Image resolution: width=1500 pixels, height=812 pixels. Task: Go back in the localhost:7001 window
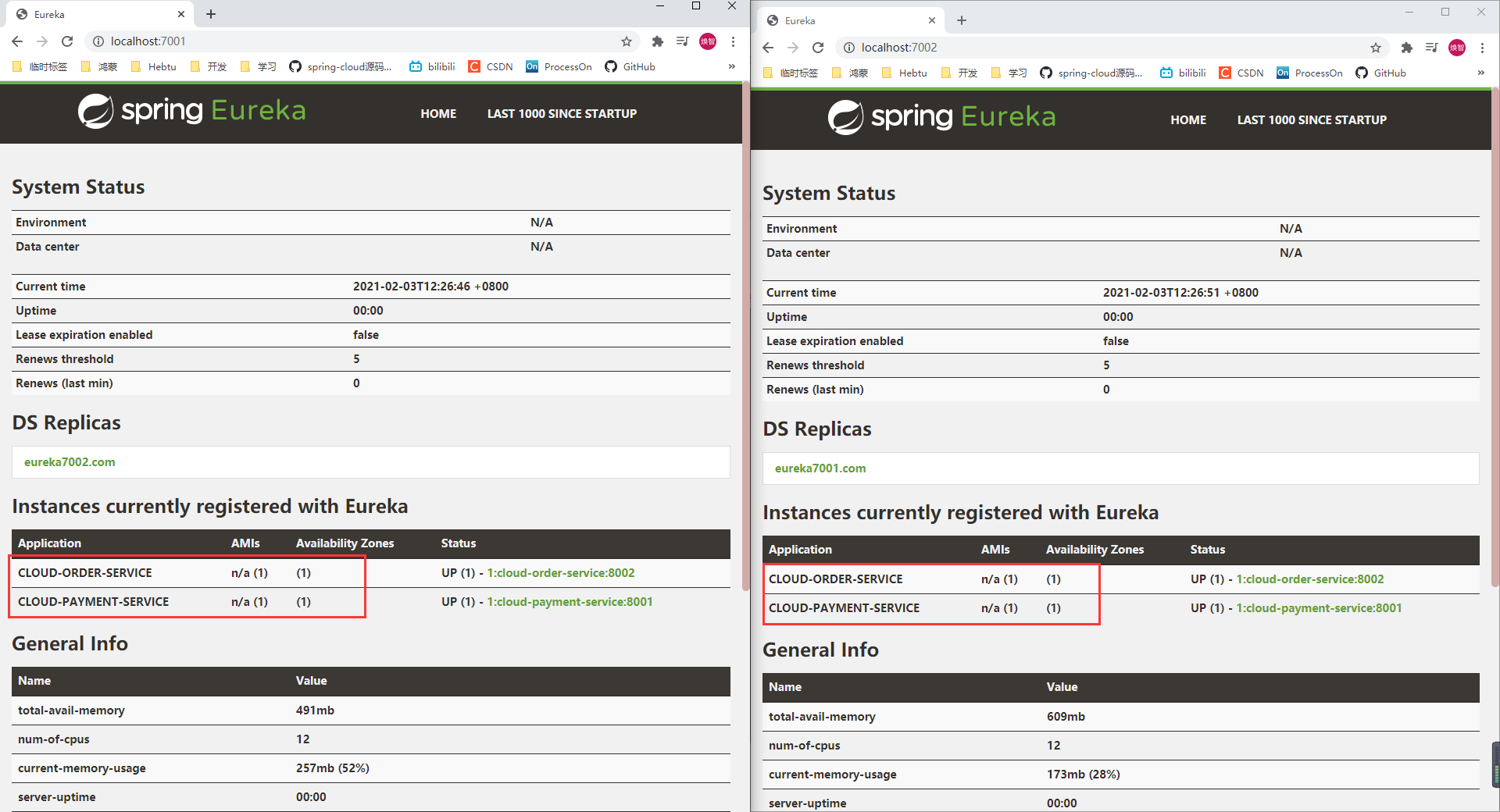[x=17, y=41]
